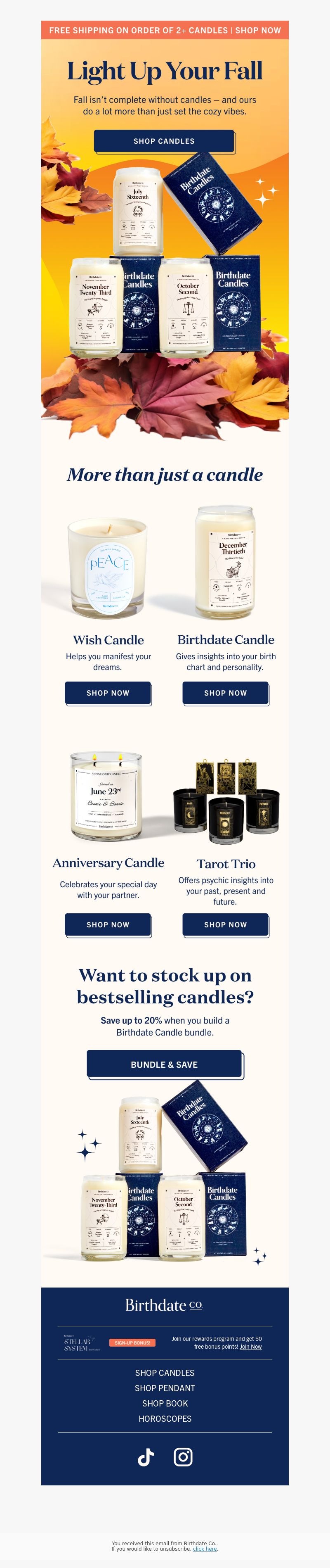The width and height of the screenshot is (330, 1568).
Task: Click Shop Now under Tarot Trio
Action: pos(226,924)
